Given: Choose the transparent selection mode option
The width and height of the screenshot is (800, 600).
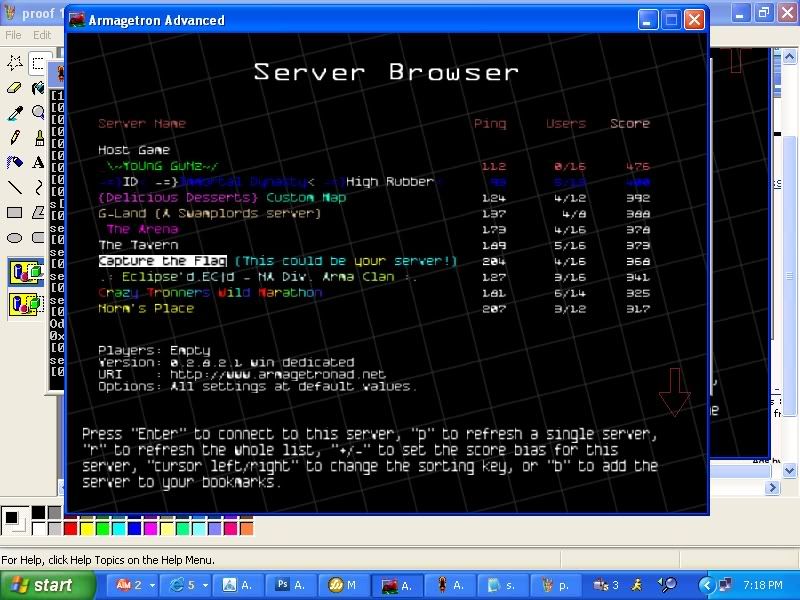Looking at the screenshot, I should pyautogui.click(x=26, y=305).
